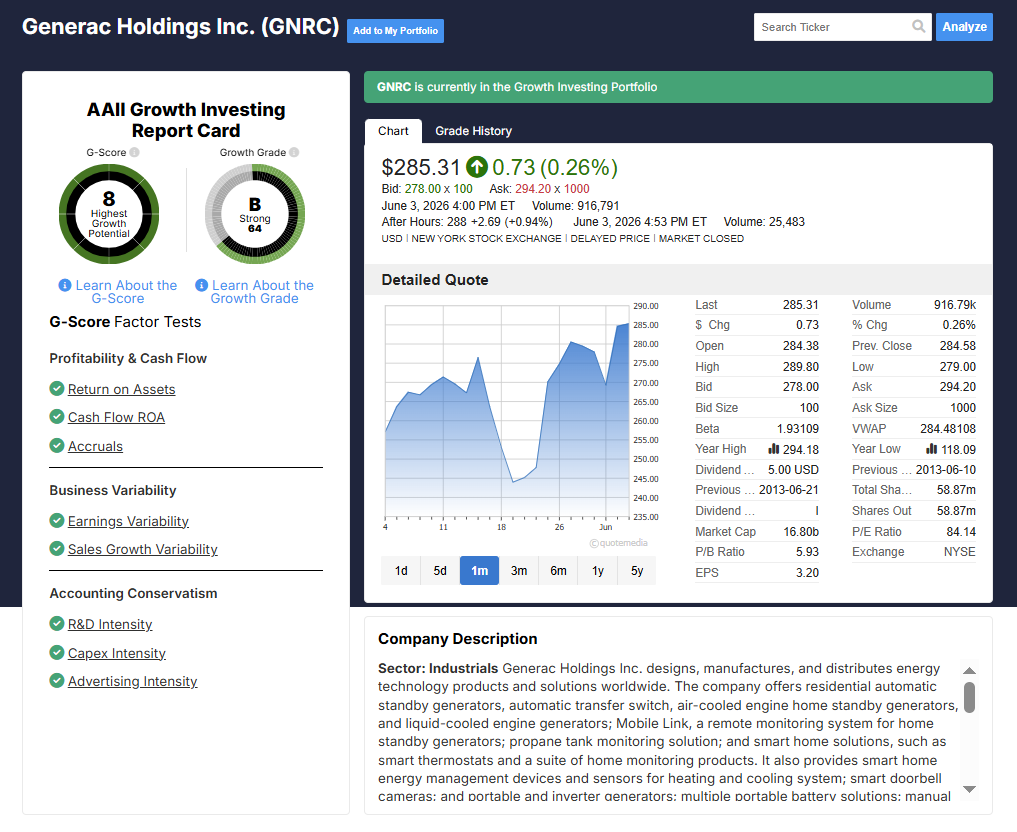Click the green up-arrow price change icon
This screenshot has height=832, width=1017.
click(x=477, y=167)
